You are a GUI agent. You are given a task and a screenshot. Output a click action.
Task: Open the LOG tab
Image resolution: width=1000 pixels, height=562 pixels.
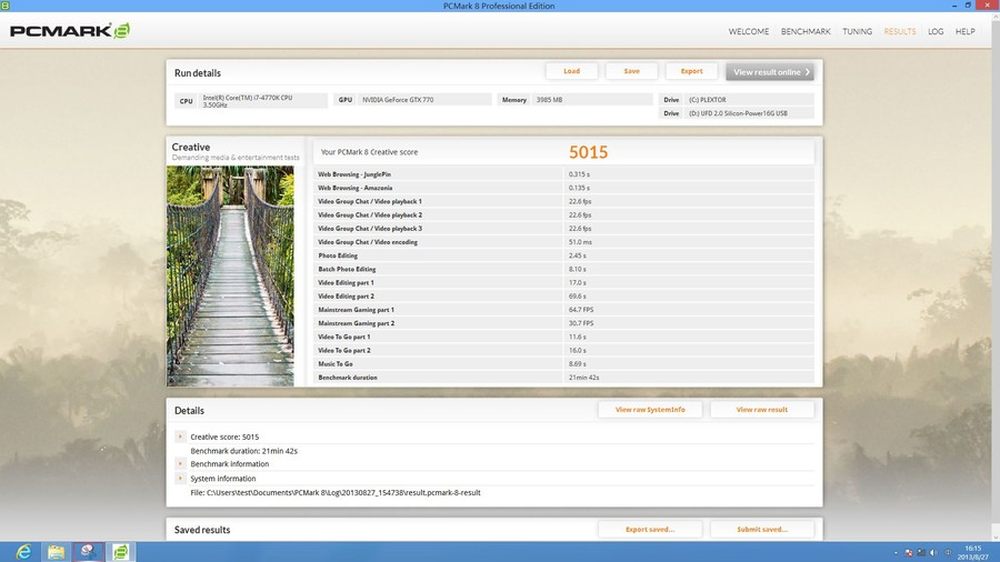[x=936, y=31]
